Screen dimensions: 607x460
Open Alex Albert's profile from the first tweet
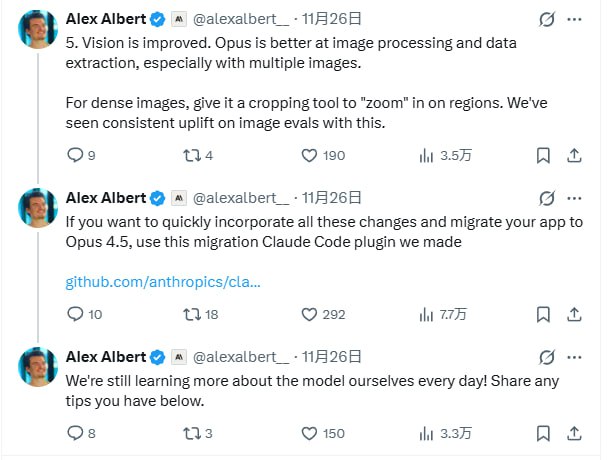tap(105, 18)
